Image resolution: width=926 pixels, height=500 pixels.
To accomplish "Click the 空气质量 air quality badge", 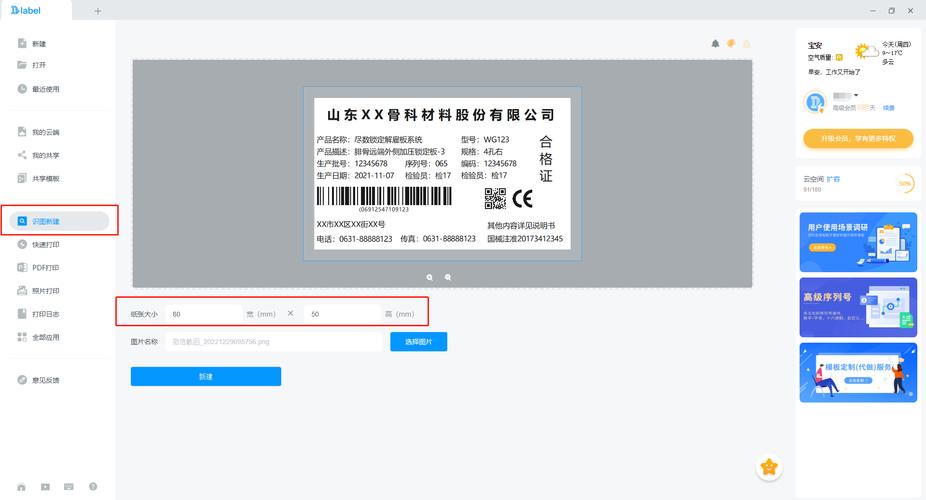I will (839, 57).
